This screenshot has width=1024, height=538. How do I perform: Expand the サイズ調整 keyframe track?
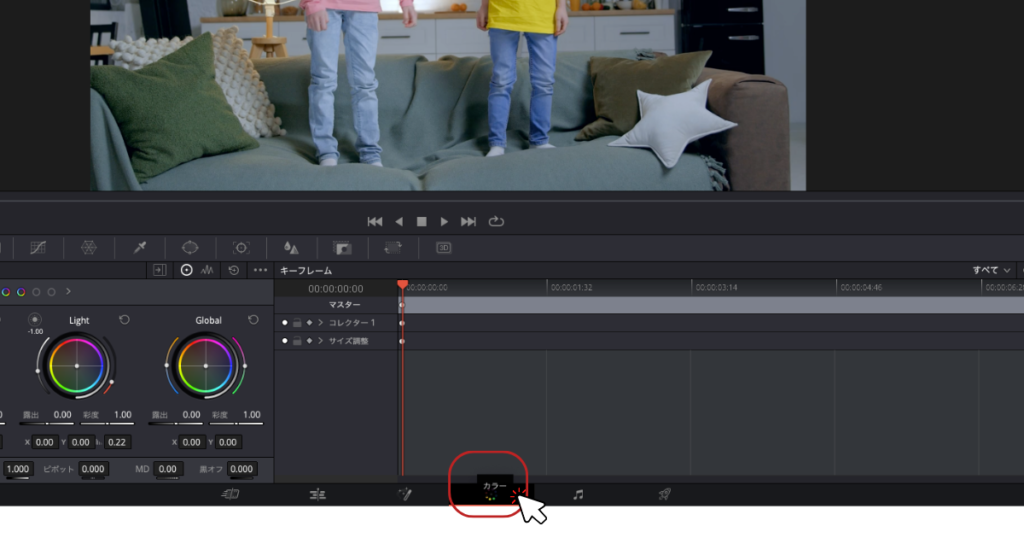tap(320, 341)
